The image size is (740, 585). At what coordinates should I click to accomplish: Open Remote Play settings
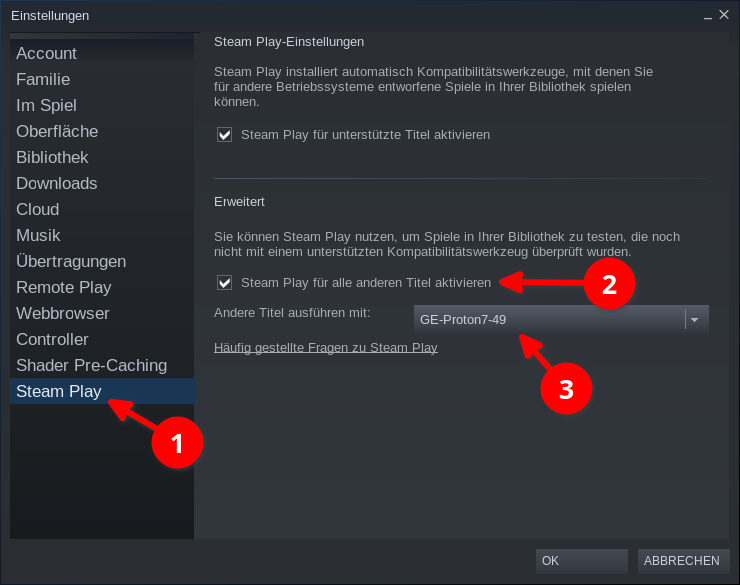coord(63,287)
